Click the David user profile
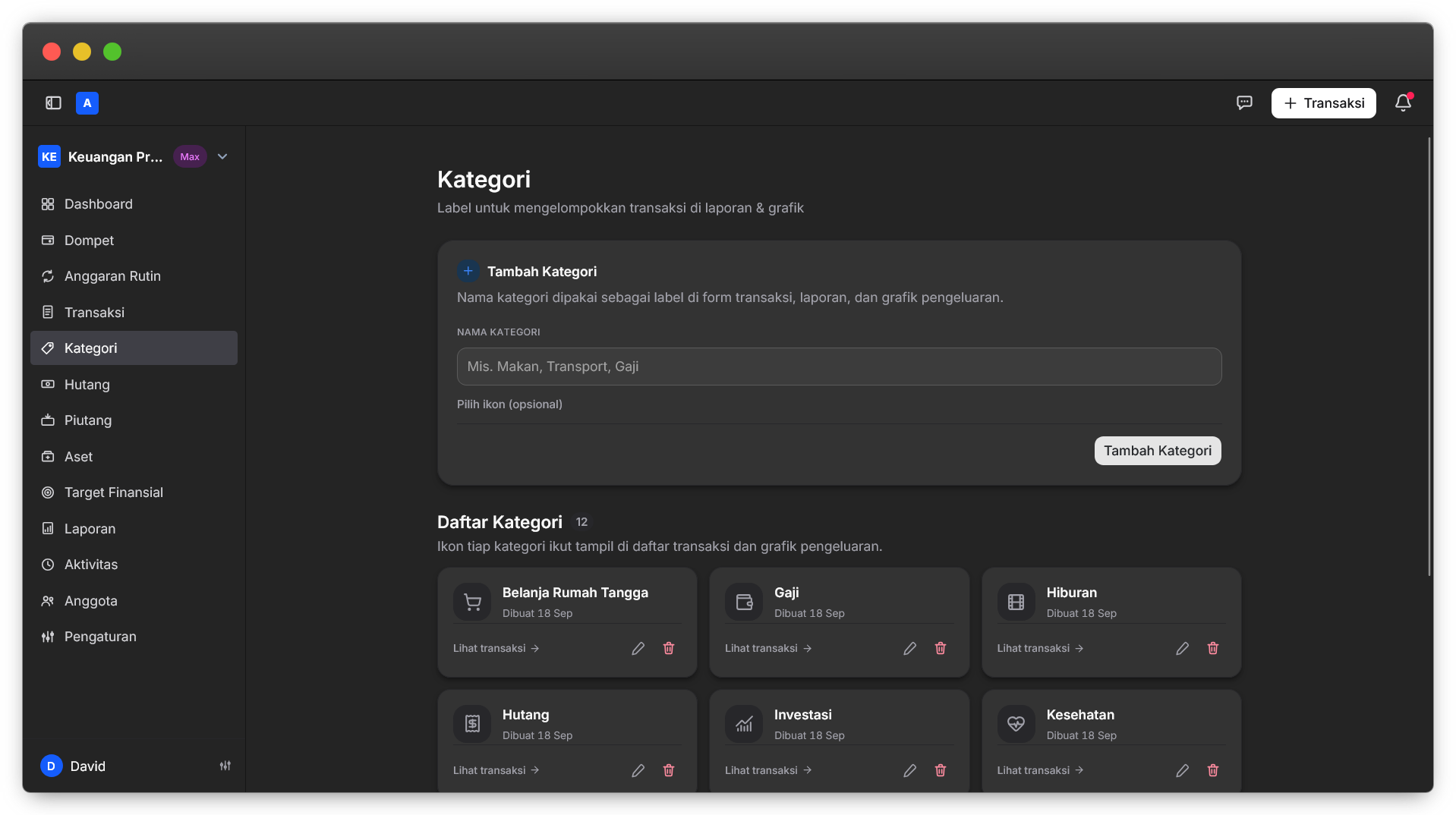Viewport: 1456px width, 815px height. point(74,766)
